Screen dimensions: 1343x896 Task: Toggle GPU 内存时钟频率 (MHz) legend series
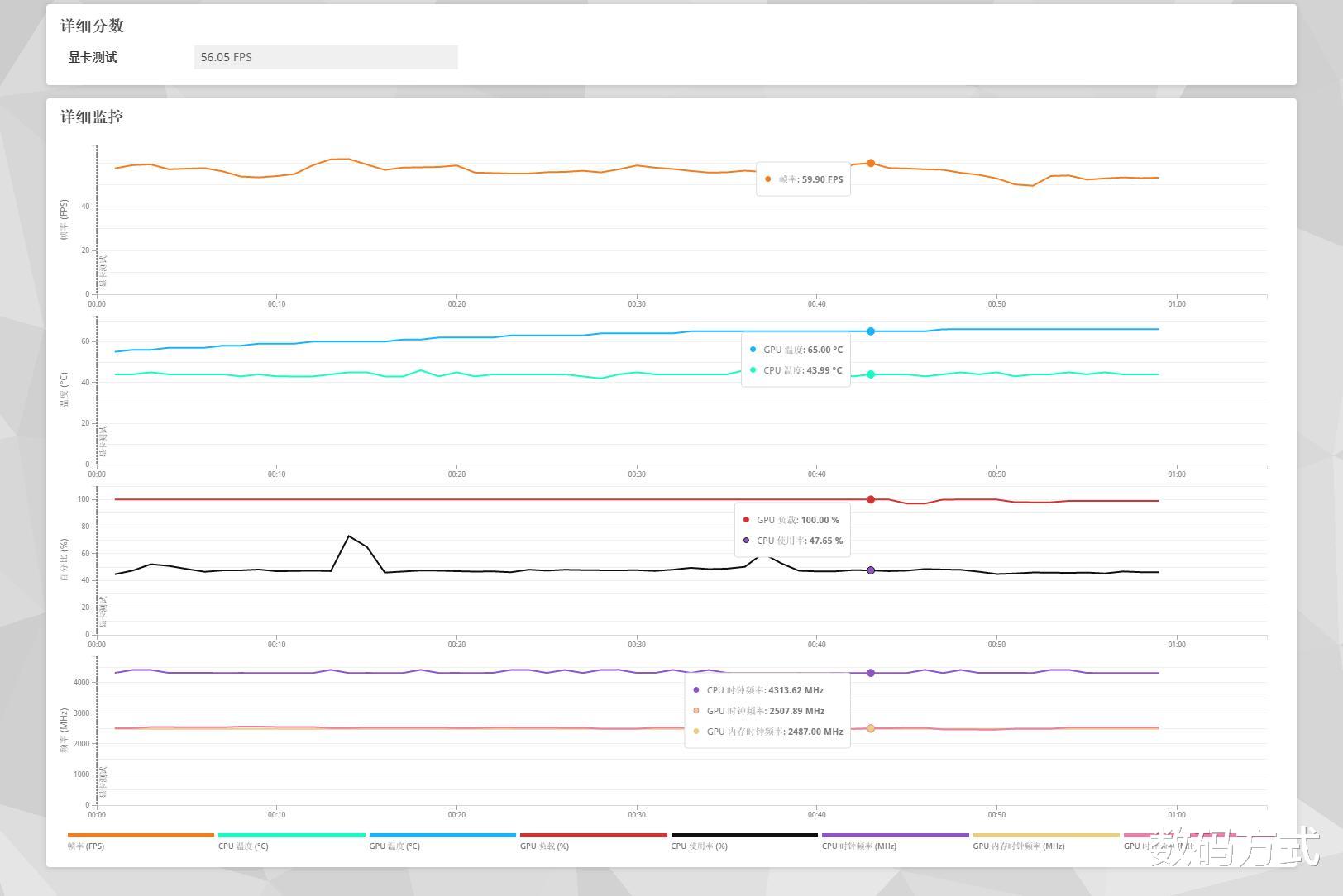click(x=1019, y=846)
